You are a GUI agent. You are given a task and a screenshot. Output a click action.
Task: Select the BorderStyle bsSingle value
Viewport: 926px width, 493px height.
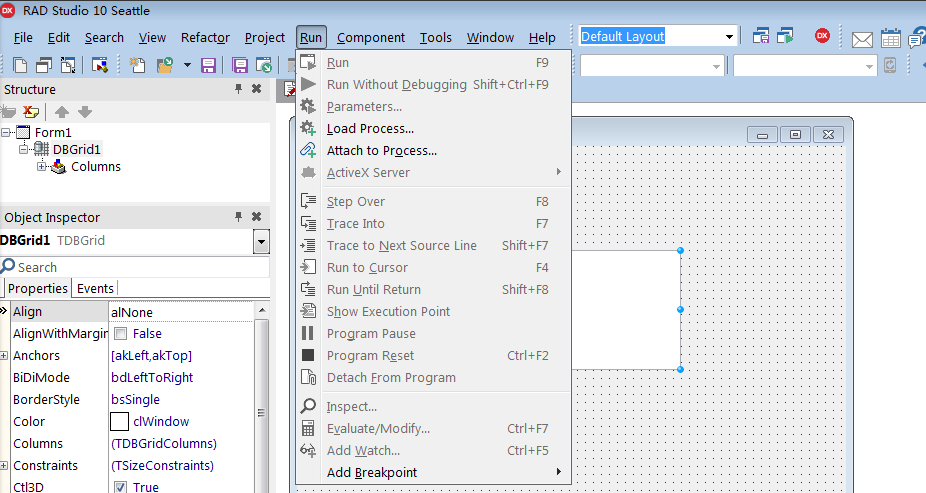tap(135, 400)
